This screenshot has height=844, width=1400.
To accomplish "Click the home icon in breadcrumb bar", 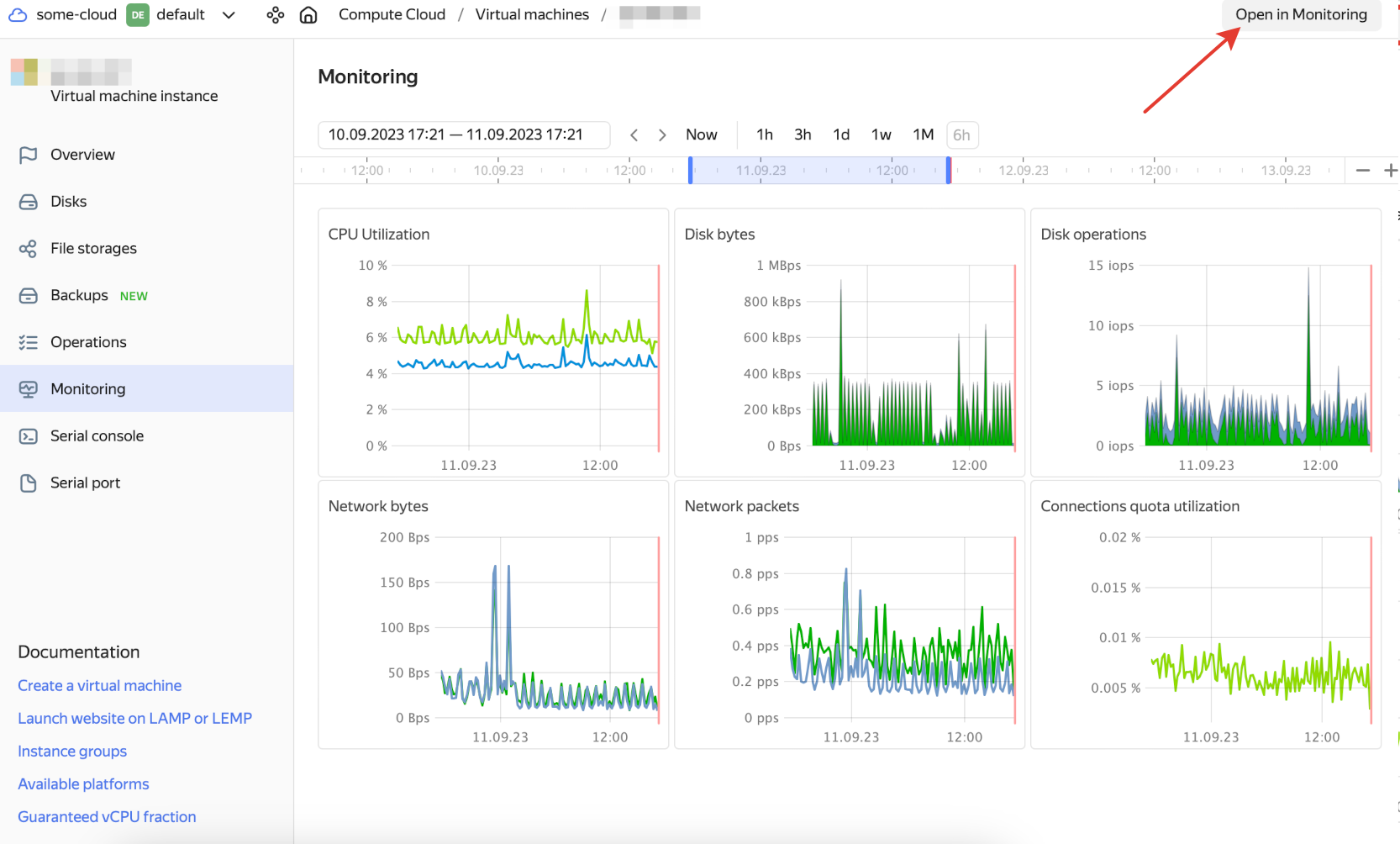I will [x=308, y=15].
